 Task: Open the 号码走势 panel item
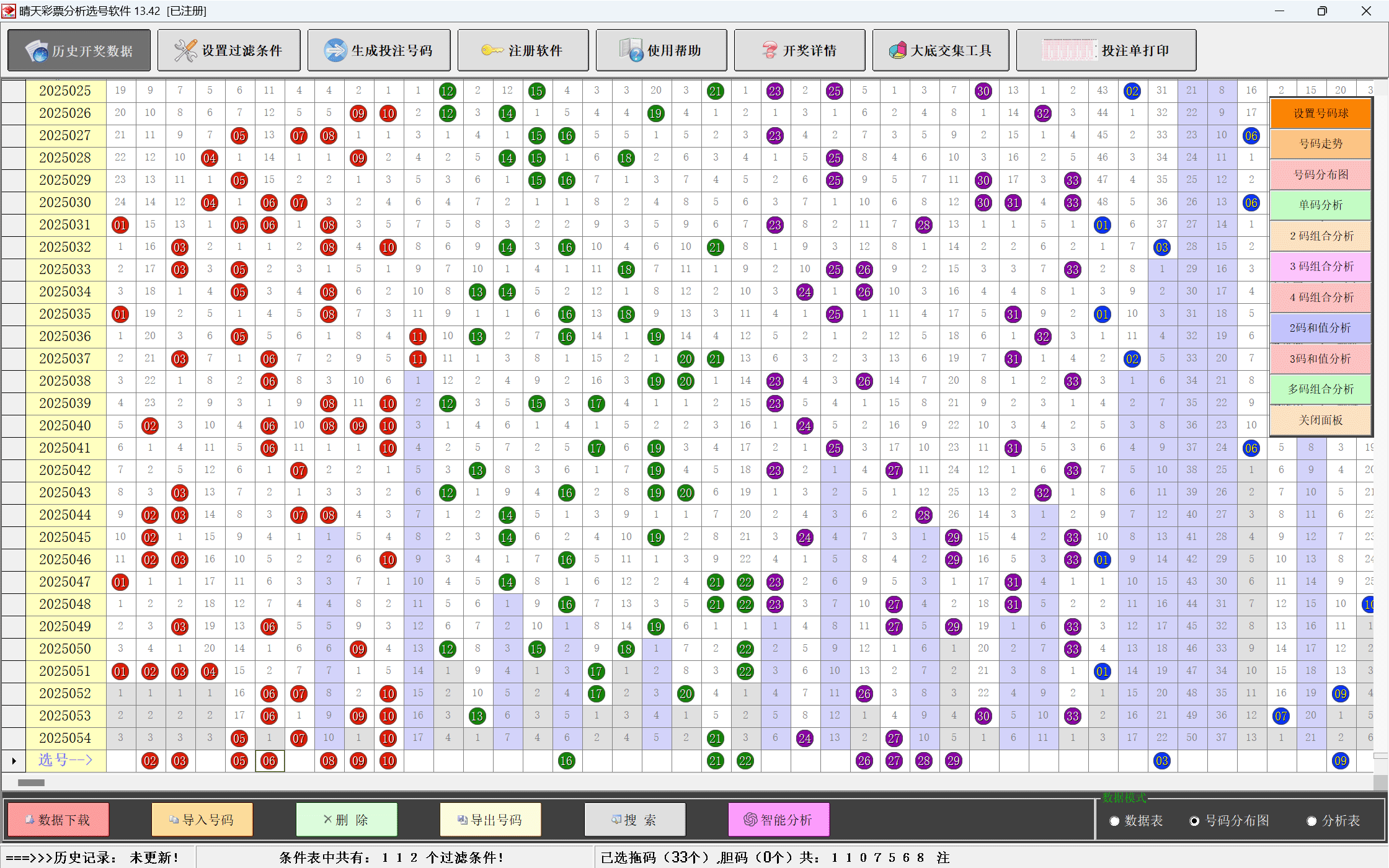point(1320,144)
